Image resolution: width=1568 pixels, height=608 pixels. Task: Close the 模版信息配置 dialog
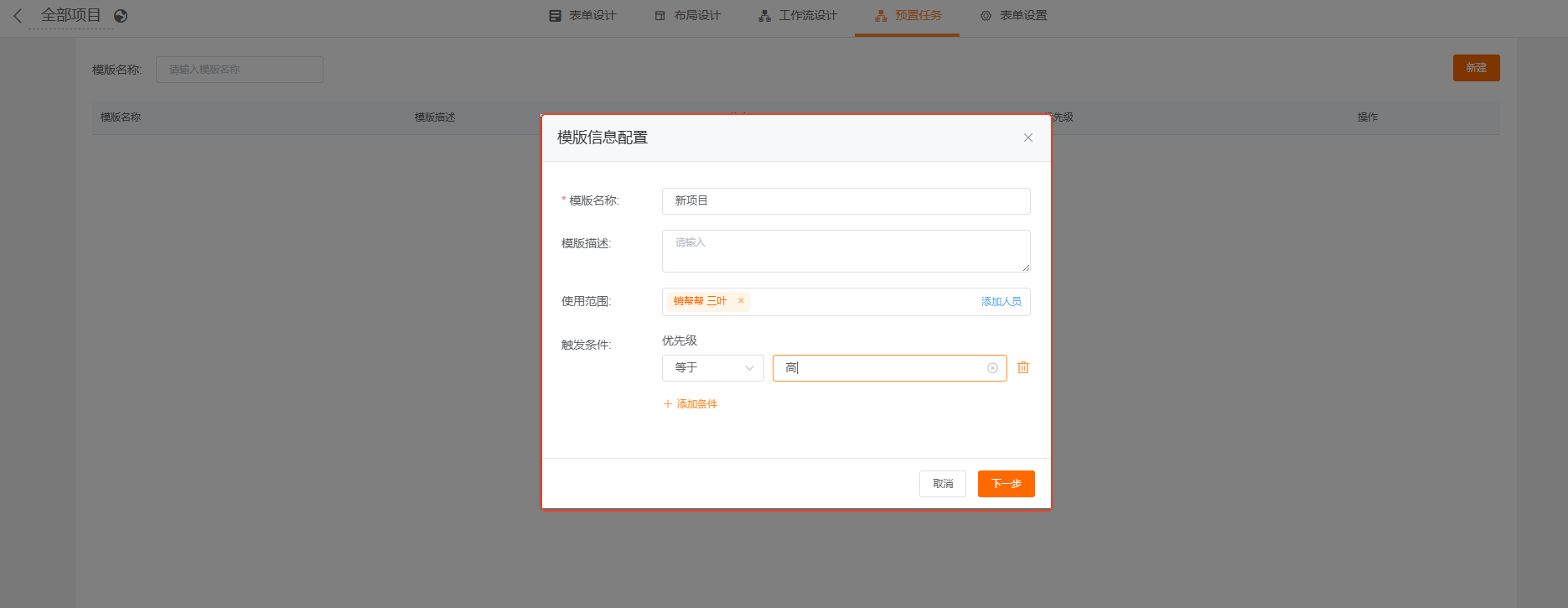tap(1027, 138)
